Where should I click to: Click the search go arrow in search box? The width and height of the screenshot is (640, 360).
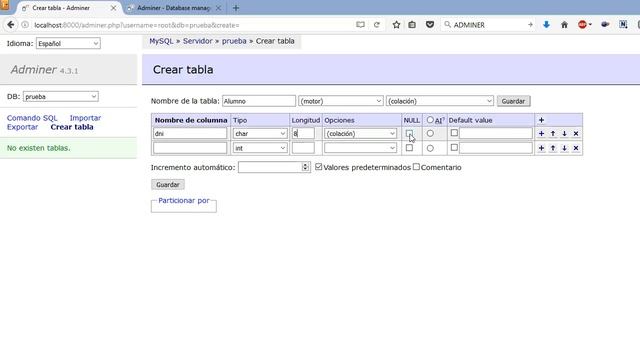pos(530,25)
